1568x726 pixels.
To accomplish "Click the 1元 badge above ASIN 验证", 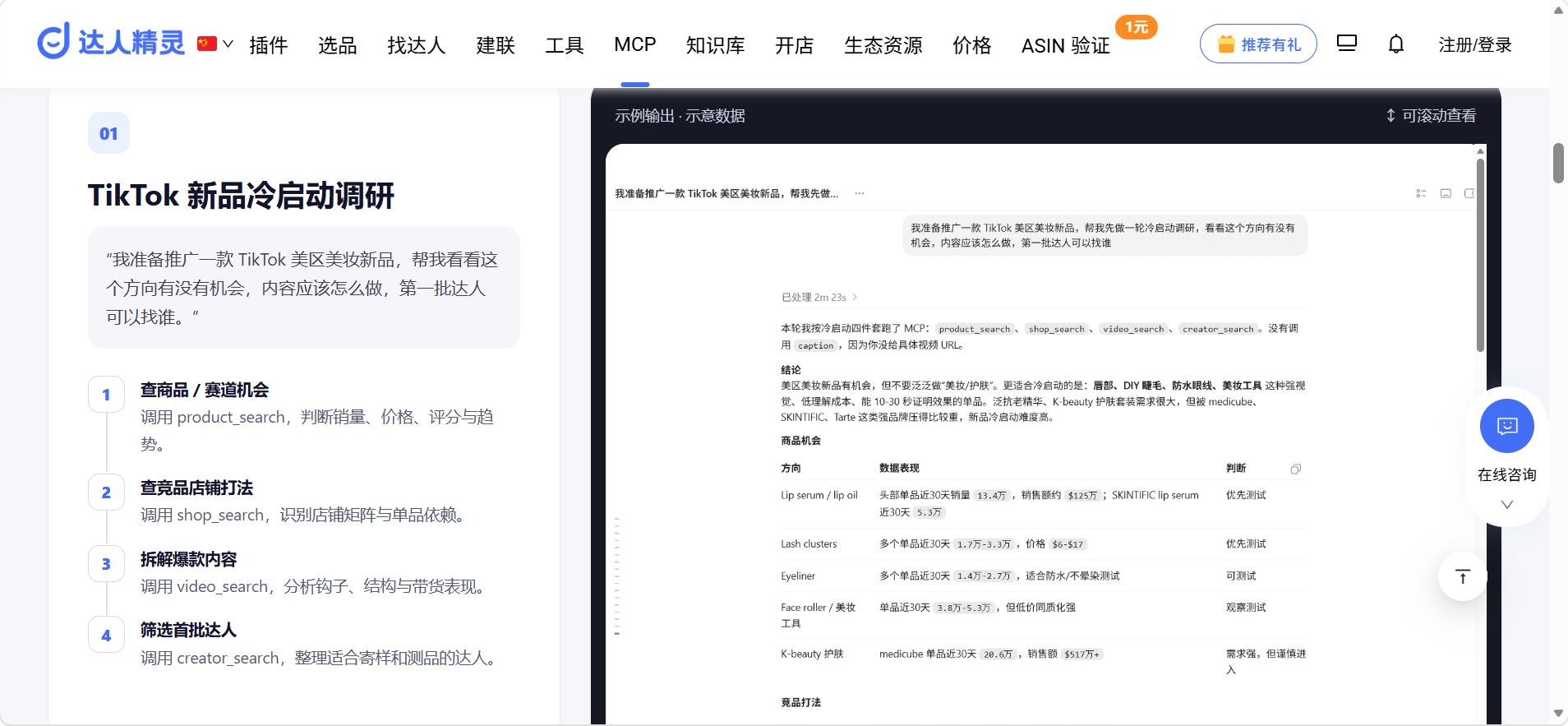I will pos(1137,27).
